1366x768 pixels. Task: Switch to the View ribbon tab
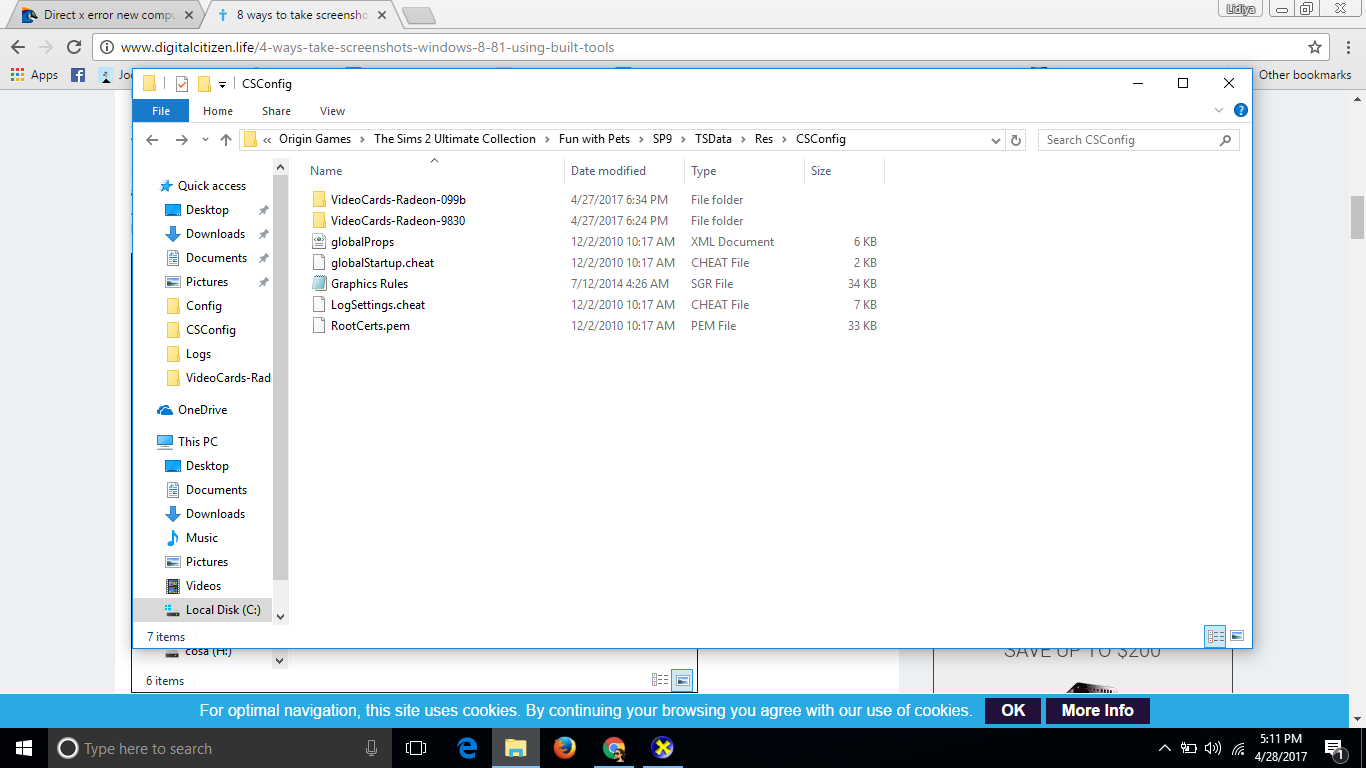pyautogui.click(x=332, y=111)
